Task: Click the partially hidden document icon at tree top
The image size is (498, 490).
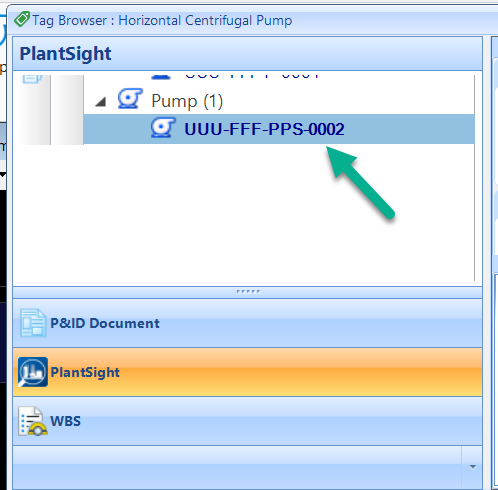Action: pos(32,79)
